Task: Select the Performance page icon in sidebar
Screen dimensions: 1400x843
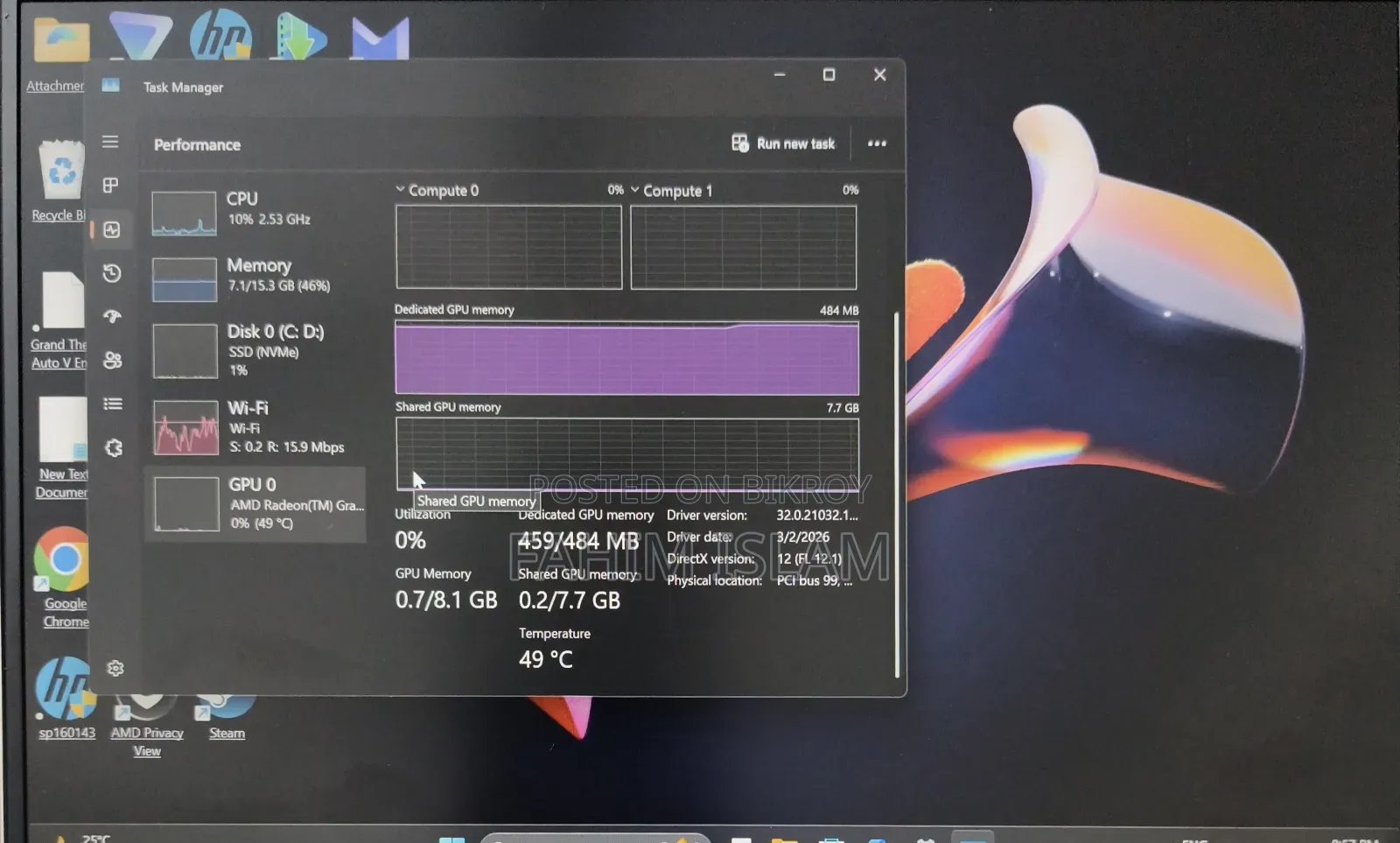Action: [x=111, y=229]
